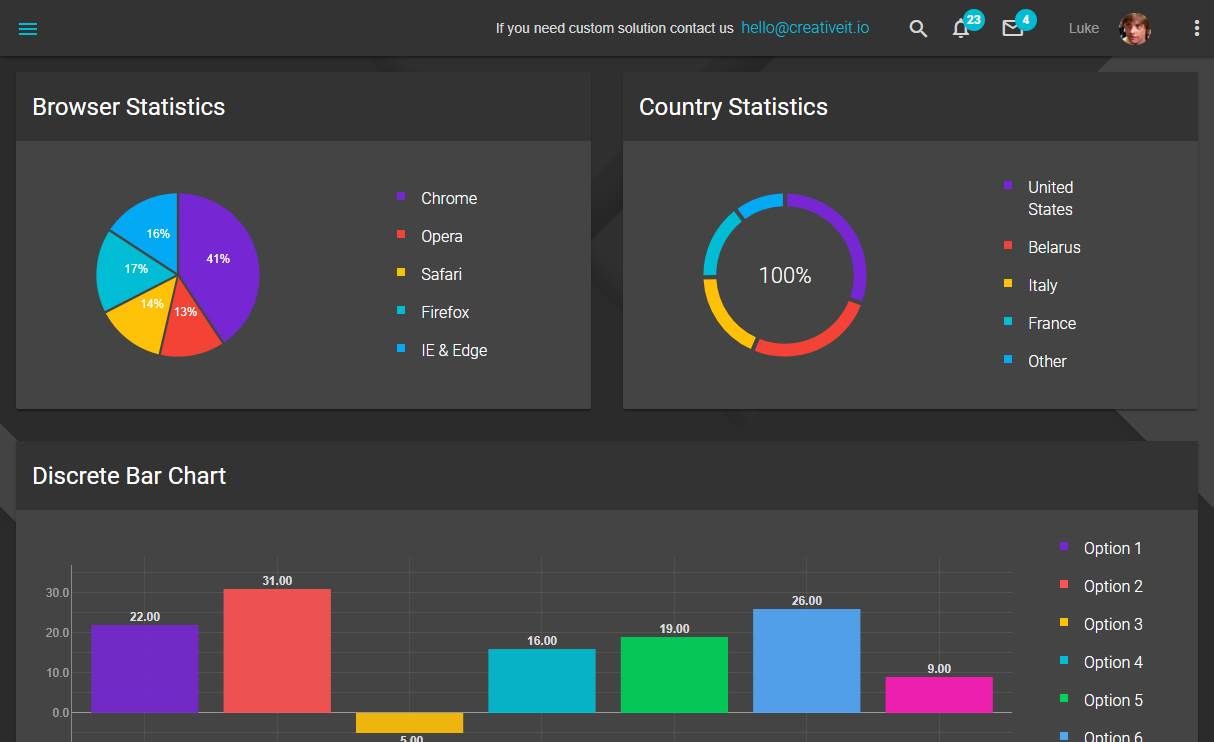Toggle Option 2 in bar chart legend
Screen dimensions: 1214x742
click(x=1101, y=586)
